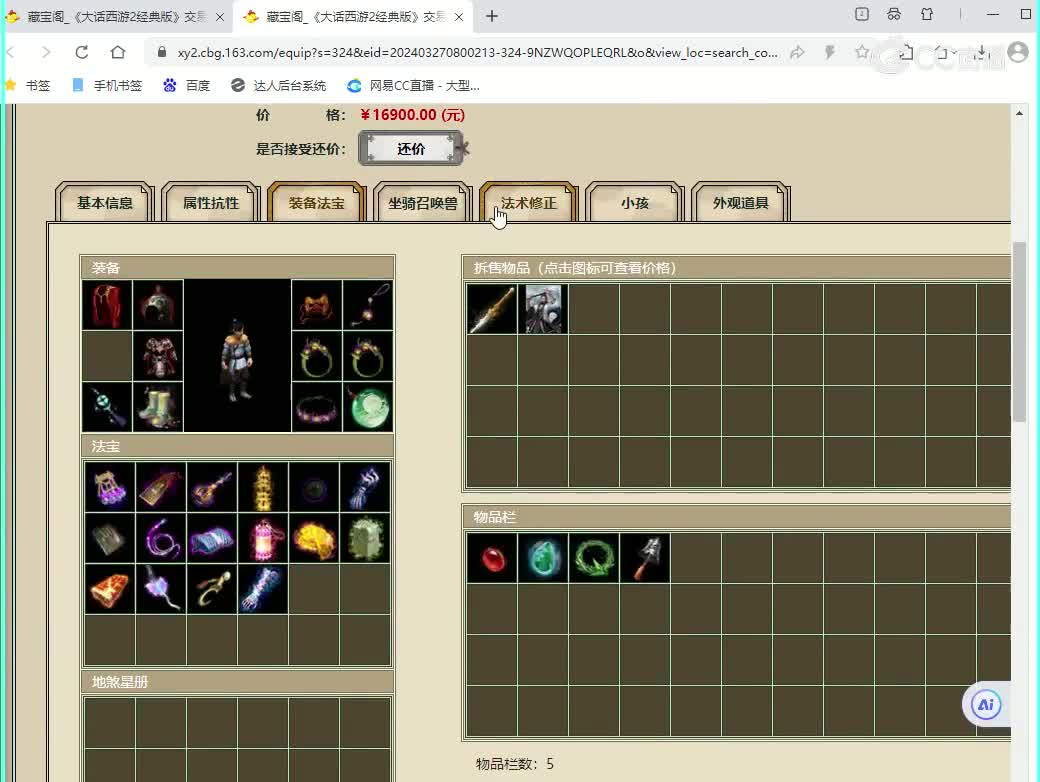Open the 达人后台系统 bookmark
This screenshot has height=782, width=1040.
point(279,85)
